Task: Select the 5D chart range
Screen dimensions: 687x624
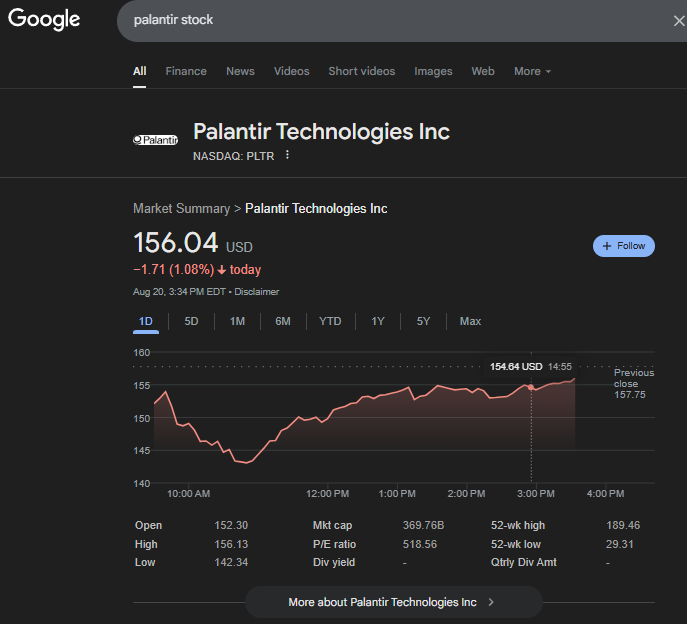Action: click(191, 321)
